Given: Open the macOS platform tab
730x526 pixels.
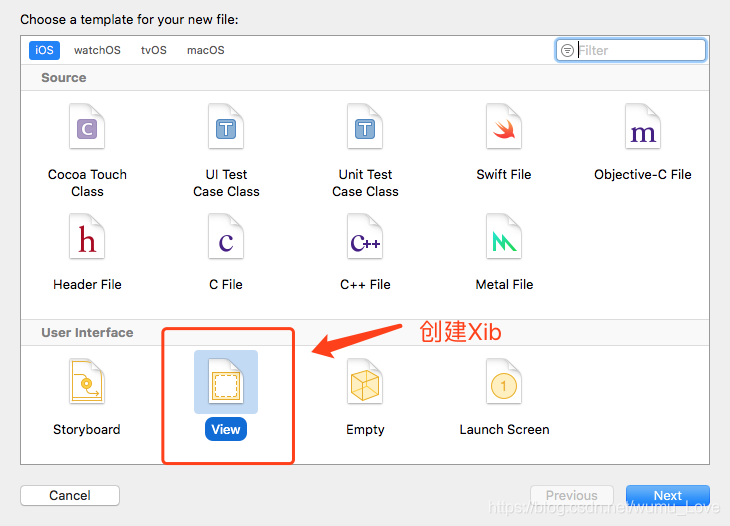Looking at the screenshot, I should (x=205, y=50).
